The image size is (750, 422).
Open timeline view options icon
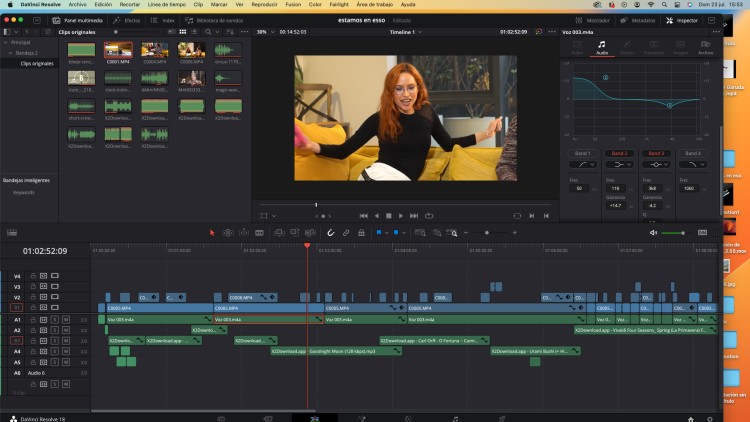[x=12, y=233]
